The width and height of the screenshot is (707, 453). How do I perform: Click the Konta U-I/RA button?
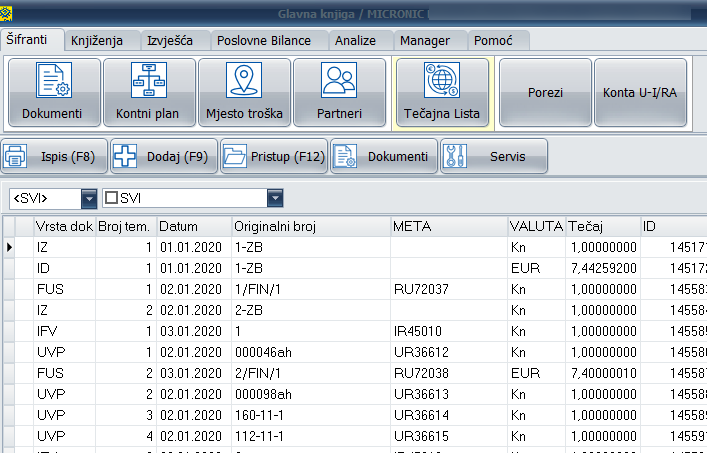[x=640, y=93]
